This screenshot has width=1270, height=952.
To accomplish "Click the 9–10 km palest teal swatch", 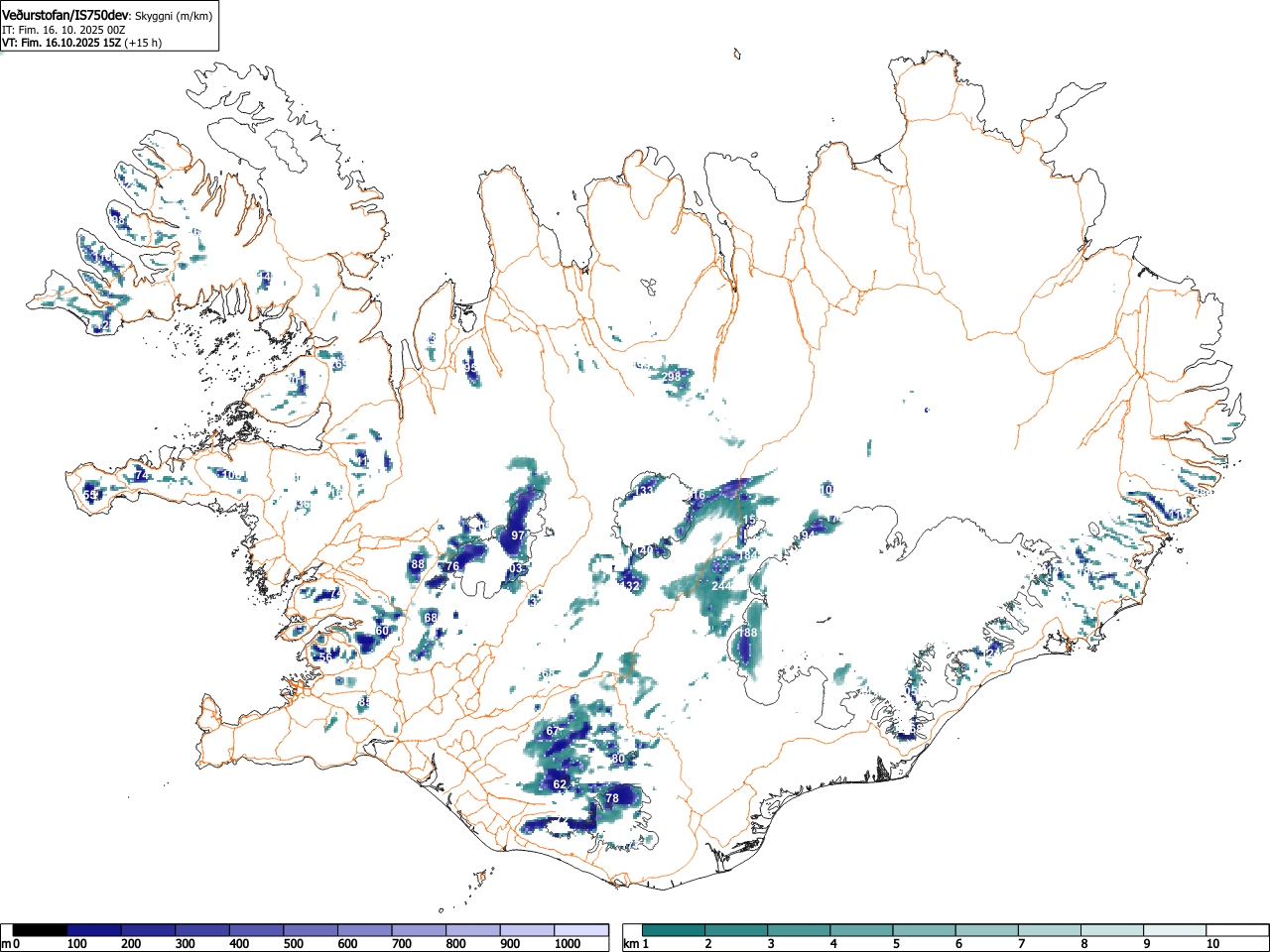I will 1174,930.
